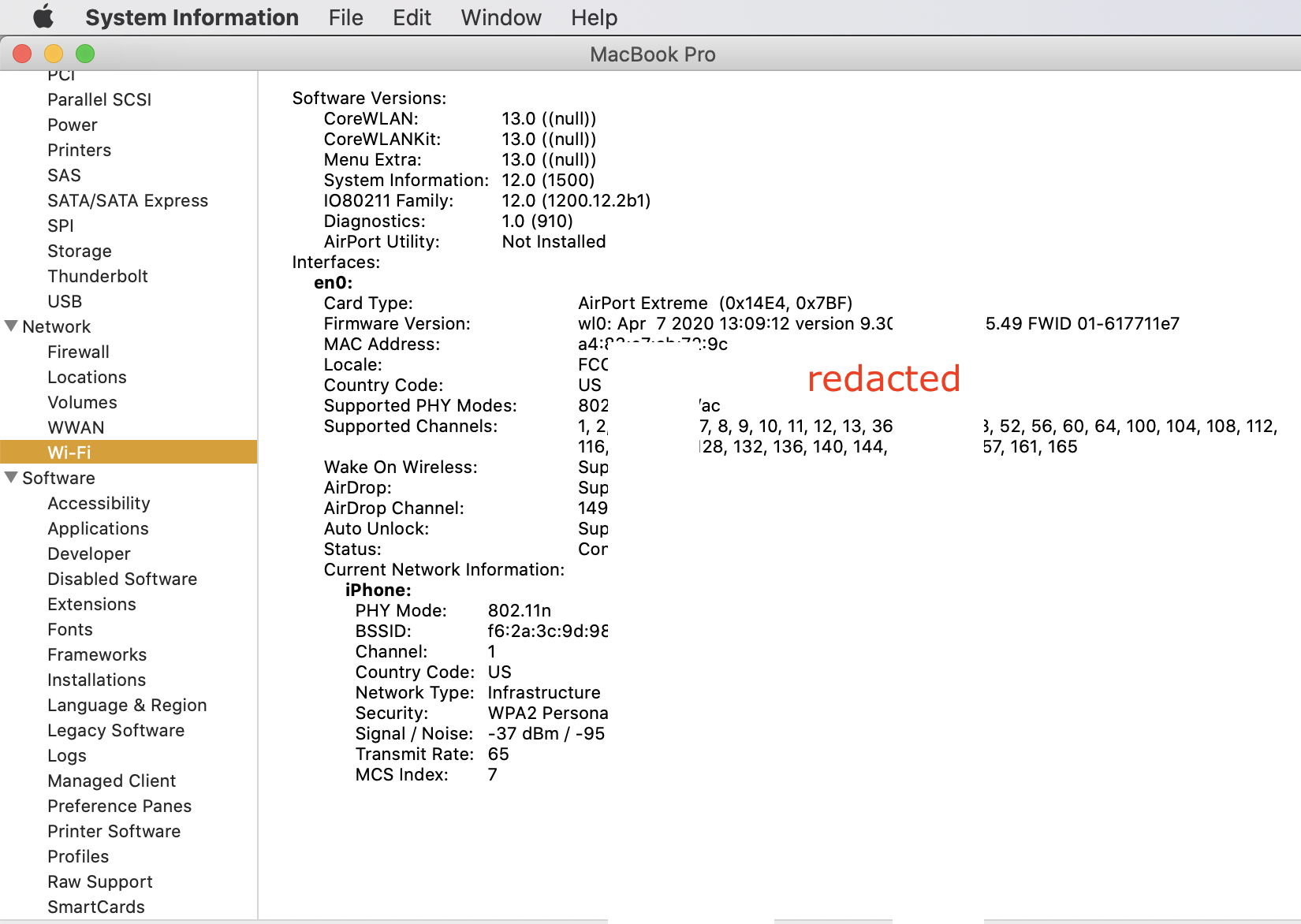Select Preference Panes in the sidebar
The width and height of the screenshot is (1301, 924).
[x=119, y=806]
